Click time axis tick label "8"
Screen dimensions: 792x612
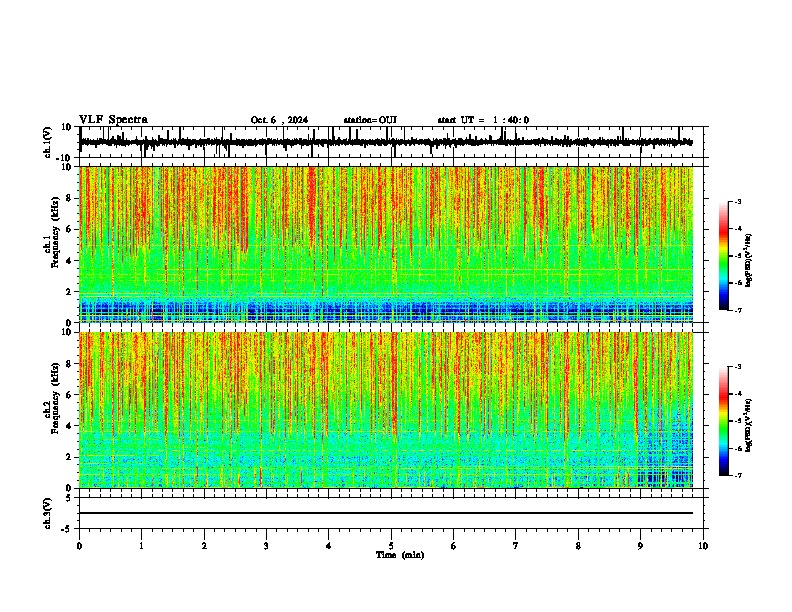click(x=578, y=546)
